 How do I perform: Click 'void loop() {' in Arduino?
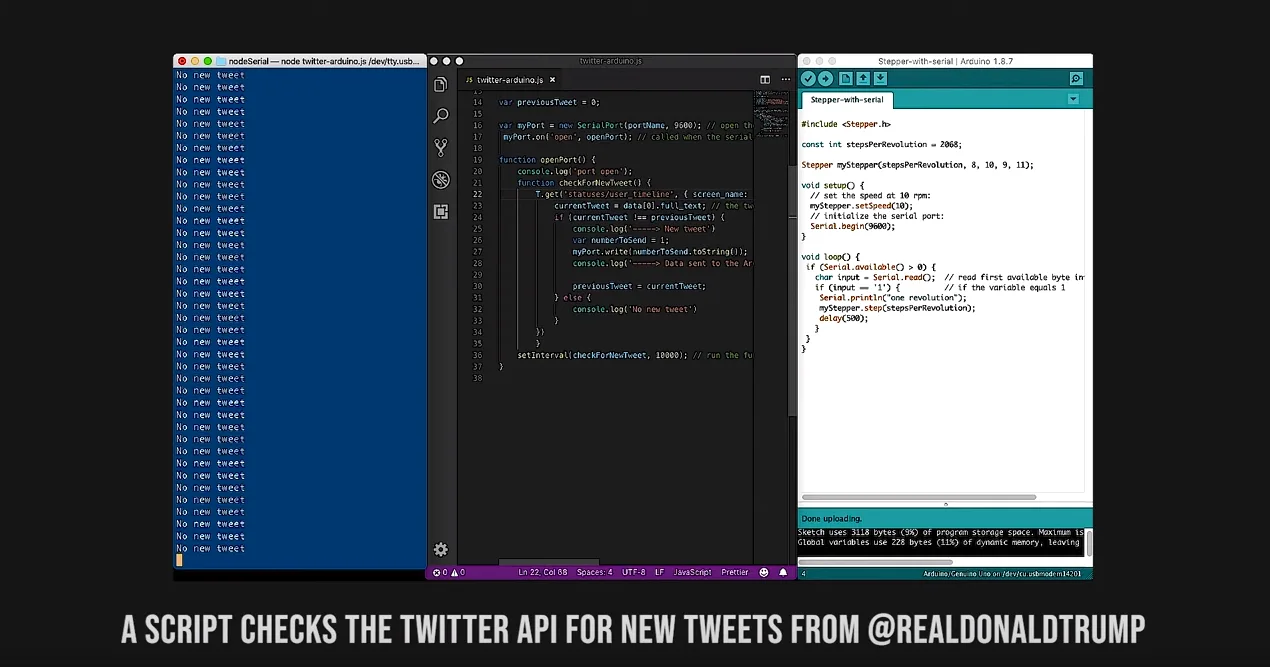click(x=830, y=257)
